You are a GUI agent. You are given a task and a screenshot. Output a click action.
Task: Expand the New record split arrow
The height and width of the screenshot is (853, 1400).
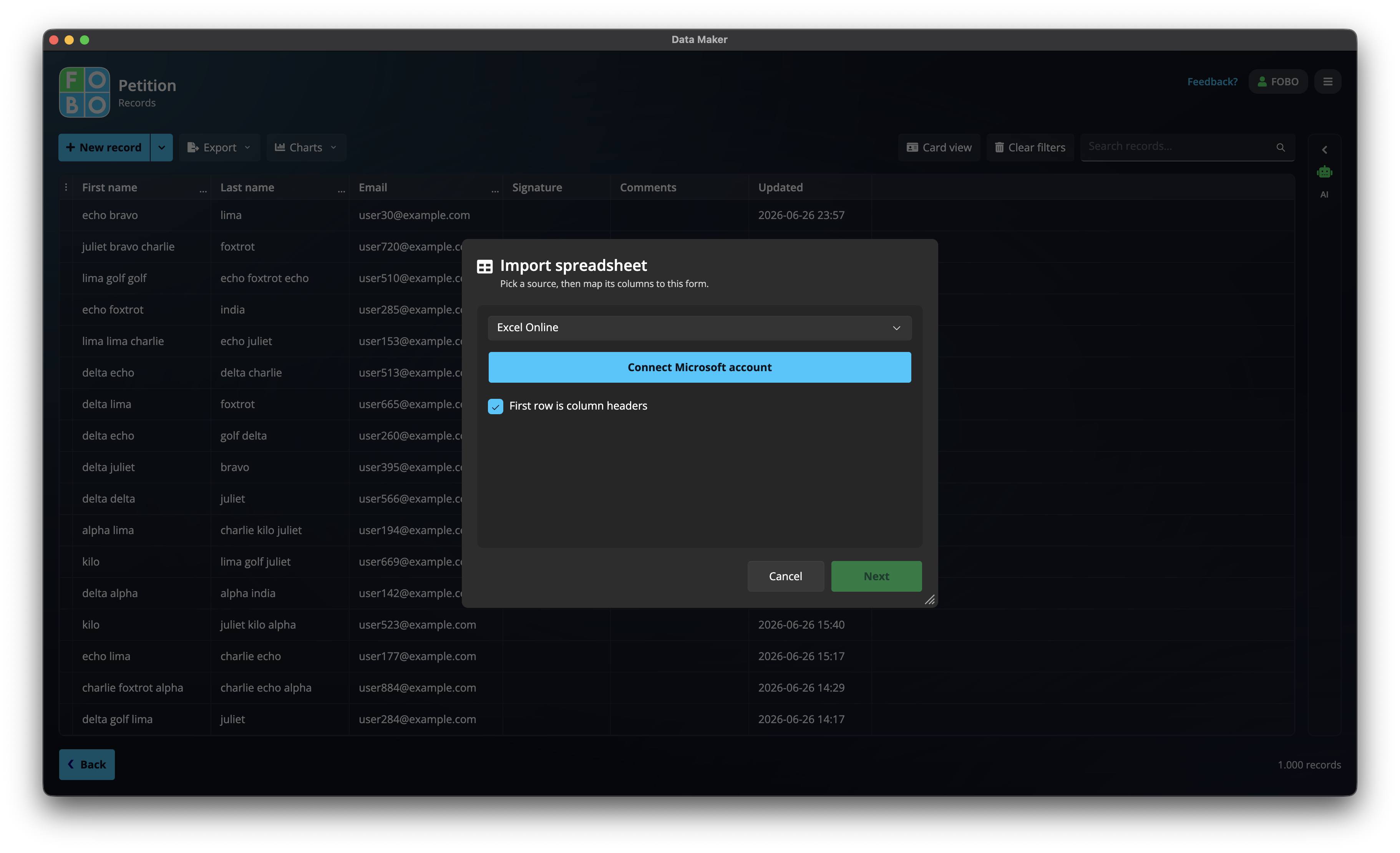tap(161, 148)
